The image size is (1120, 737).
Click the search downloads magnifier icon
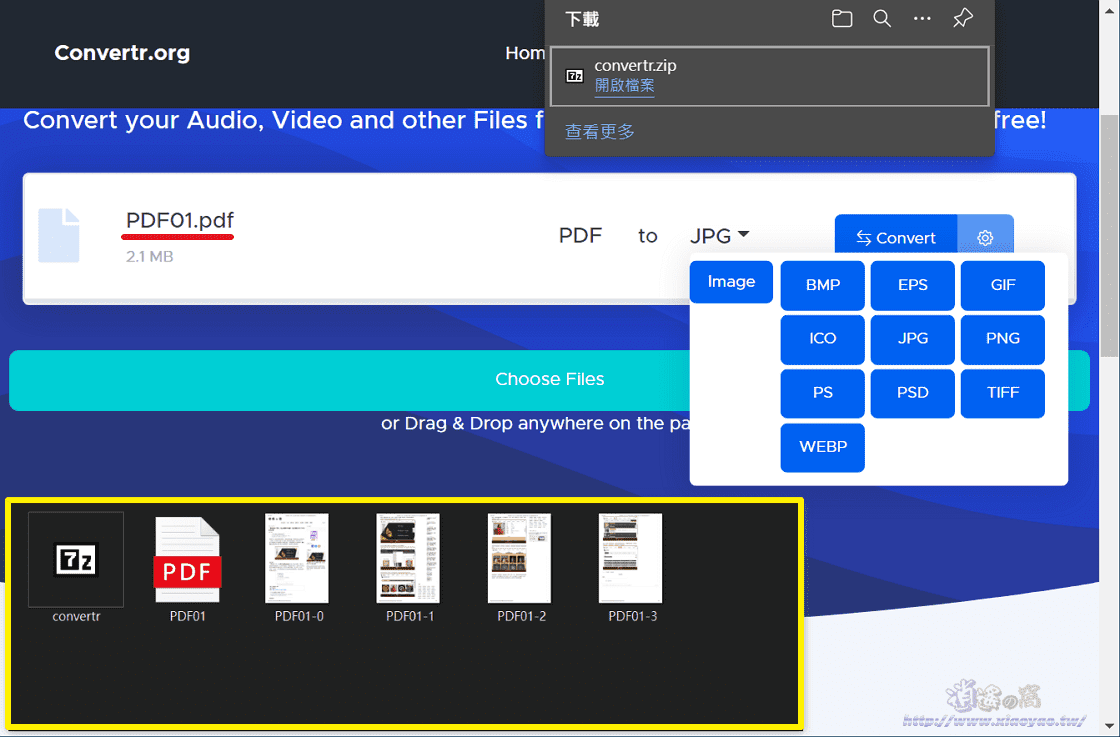coord(882,19)
